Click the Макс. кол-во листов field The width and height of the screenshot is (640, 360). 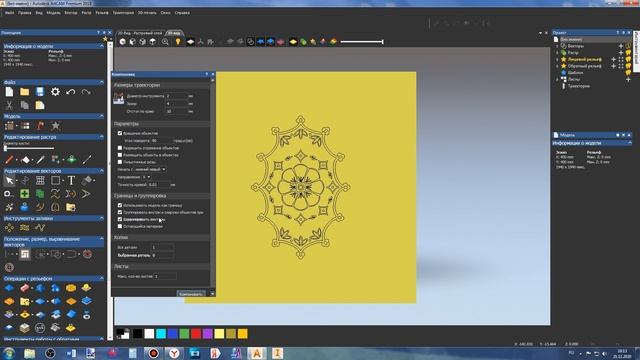(165, 276)
